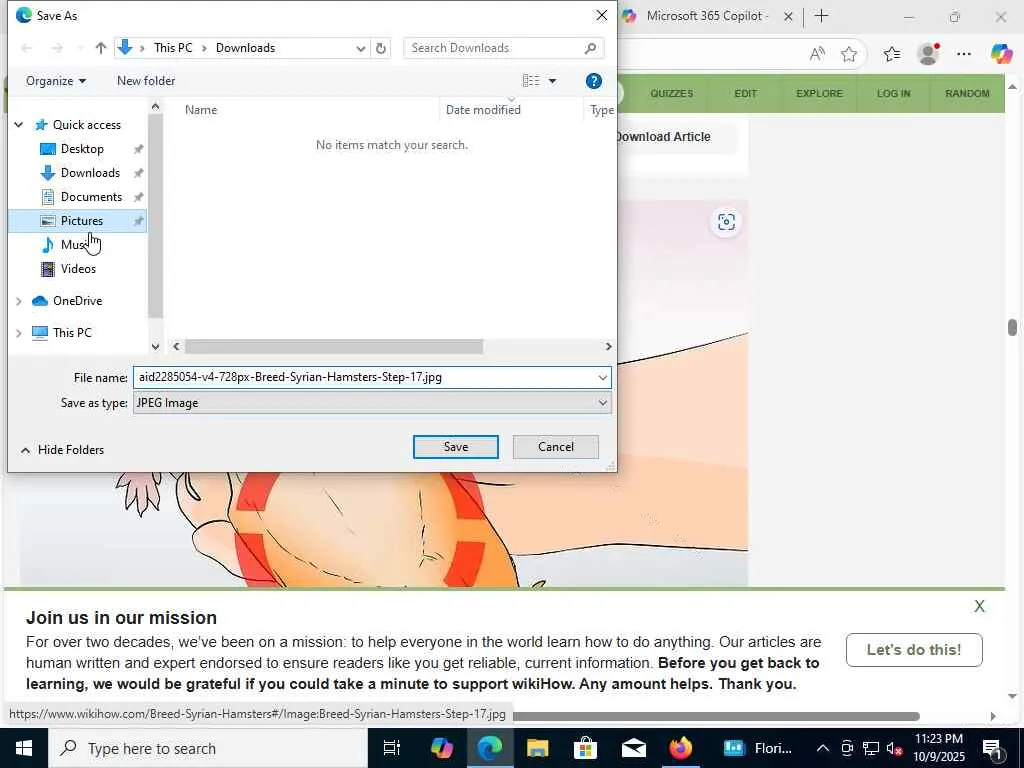The image size is (1024, 768).
Task: Open Microsoft Store from the taskbar
Action: pos(585,748)
